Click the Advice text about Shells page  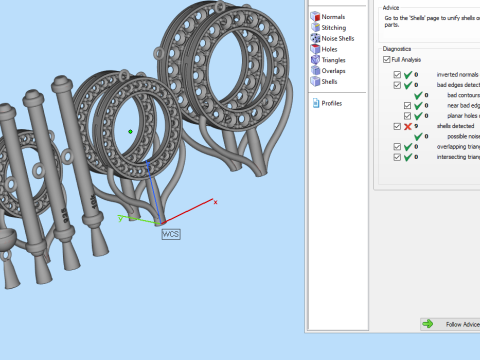coord(432,21)
